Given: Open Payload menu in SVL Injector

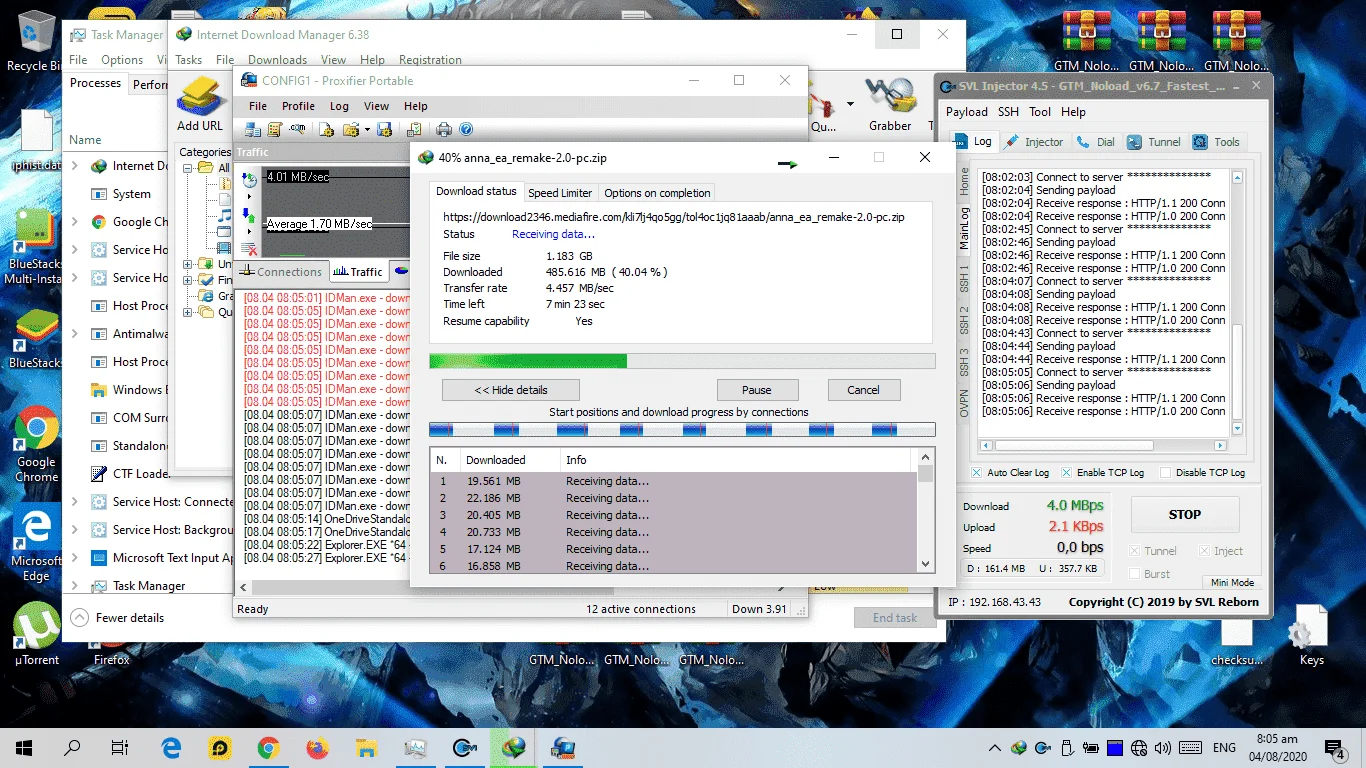Looking at the screenshot, I should (x=967, y=112).
